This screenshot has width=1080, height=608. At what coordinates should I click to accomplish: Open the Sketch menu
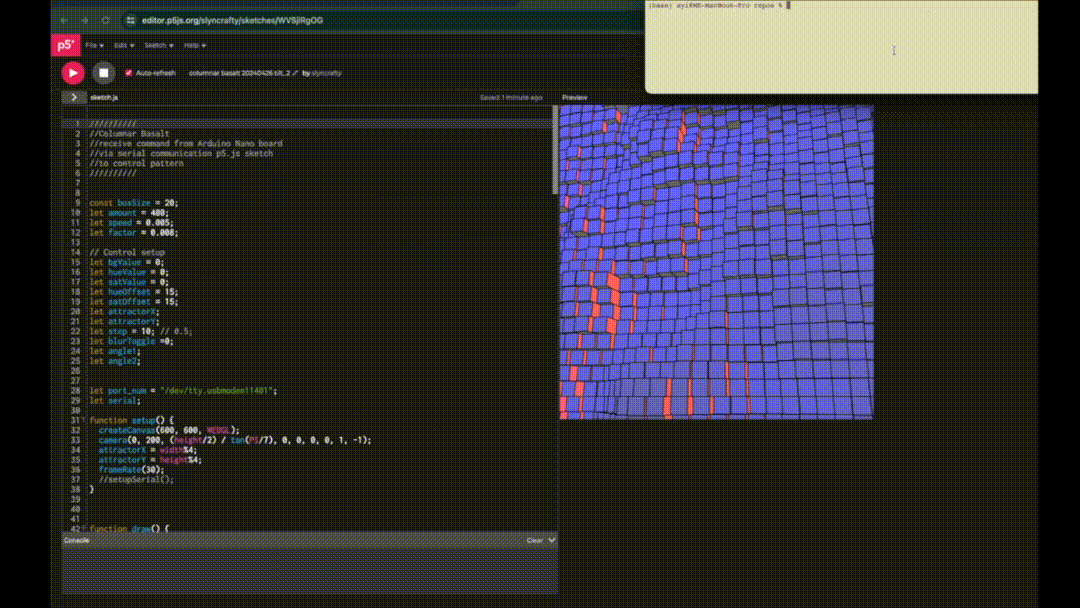click(x=158, y=45)
